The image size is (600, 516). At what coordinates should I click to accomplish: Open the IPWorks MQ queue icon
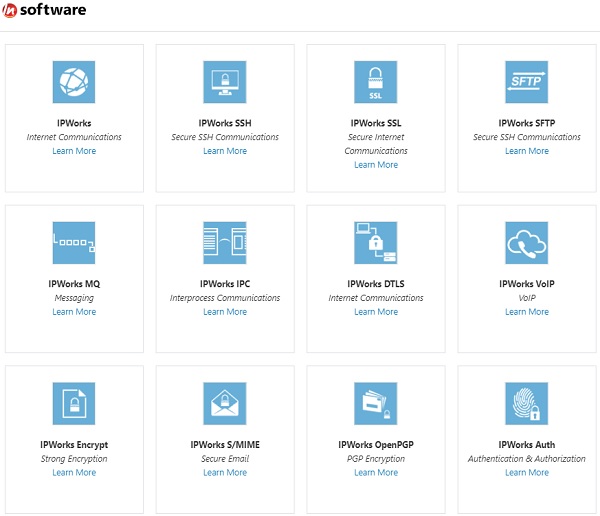74,243
